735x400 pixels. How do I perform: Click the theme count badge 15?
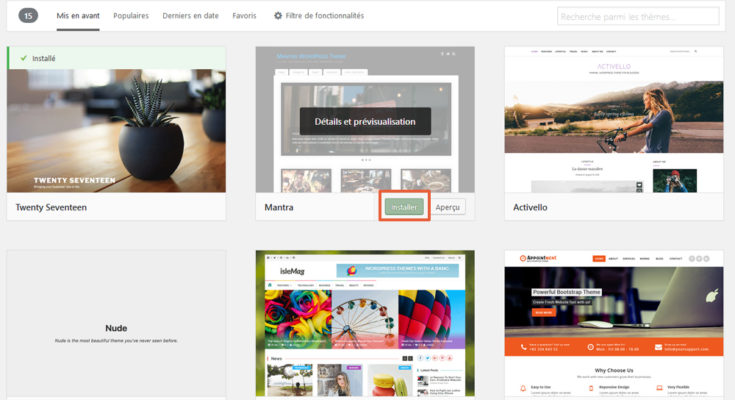(28, 16)
